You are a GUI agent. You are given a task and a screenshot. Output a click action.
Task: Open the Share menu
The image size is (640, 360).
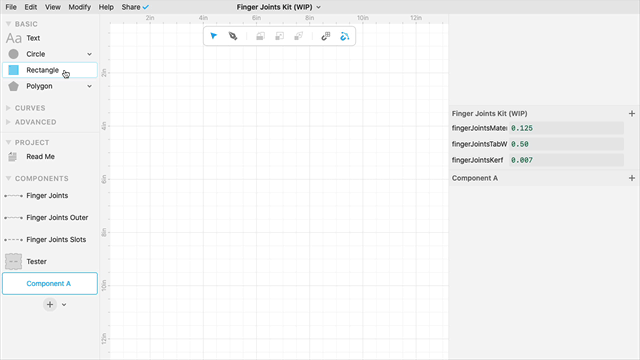click(x=131, y=7)
